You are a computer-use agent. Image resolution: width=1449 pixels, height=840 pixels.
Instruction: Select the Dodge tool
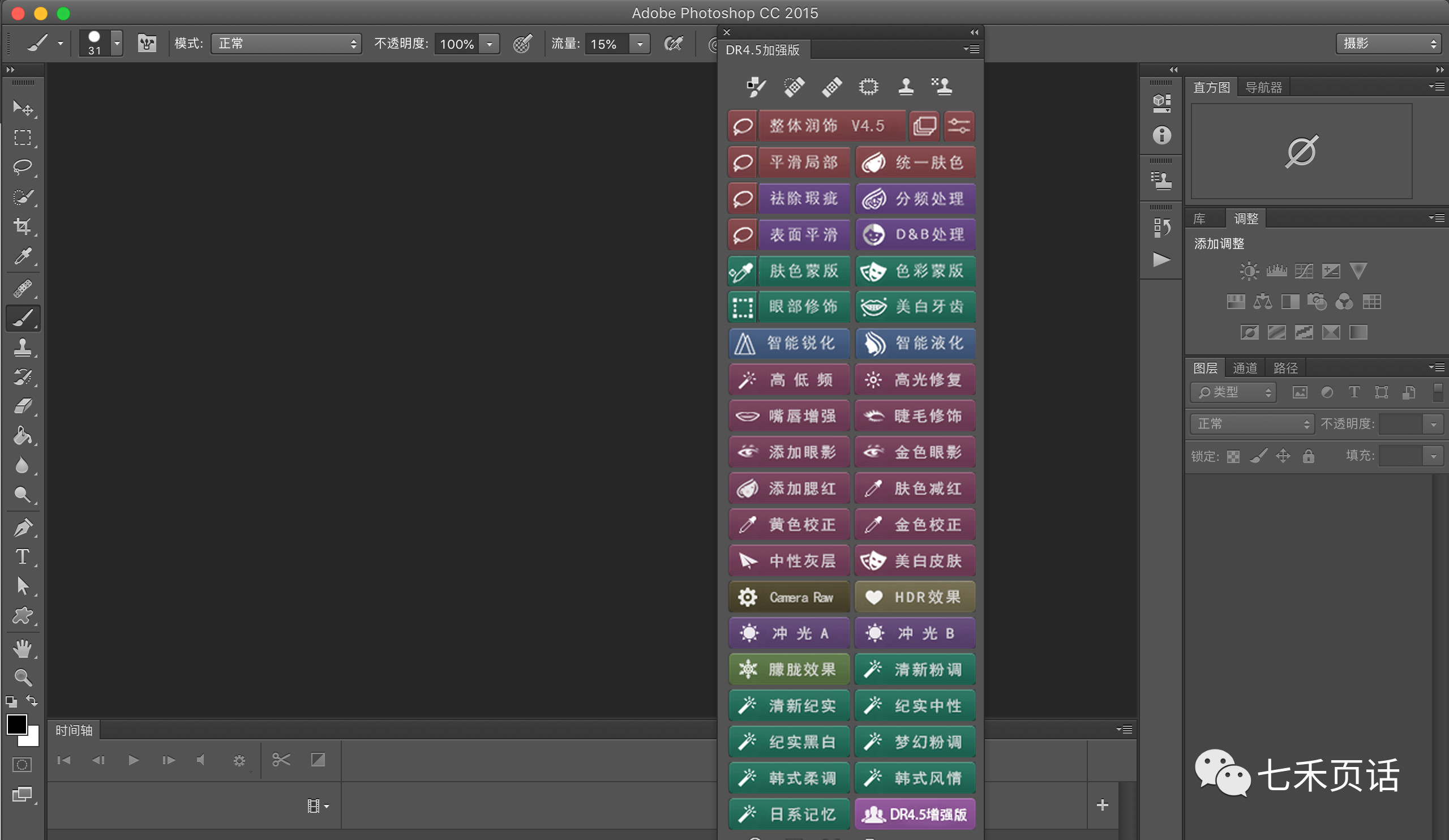coord(23,495)
